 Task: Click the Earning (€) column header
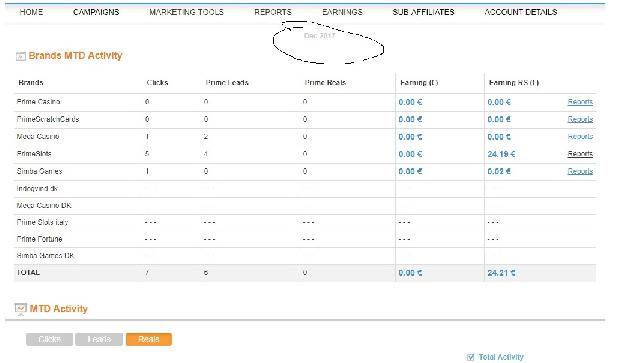[419, 82]
